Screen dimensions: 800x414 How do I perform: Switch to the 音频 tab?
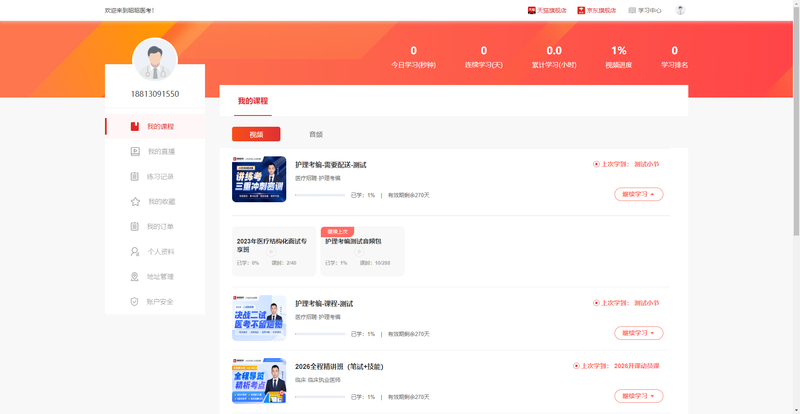point(316,135)
